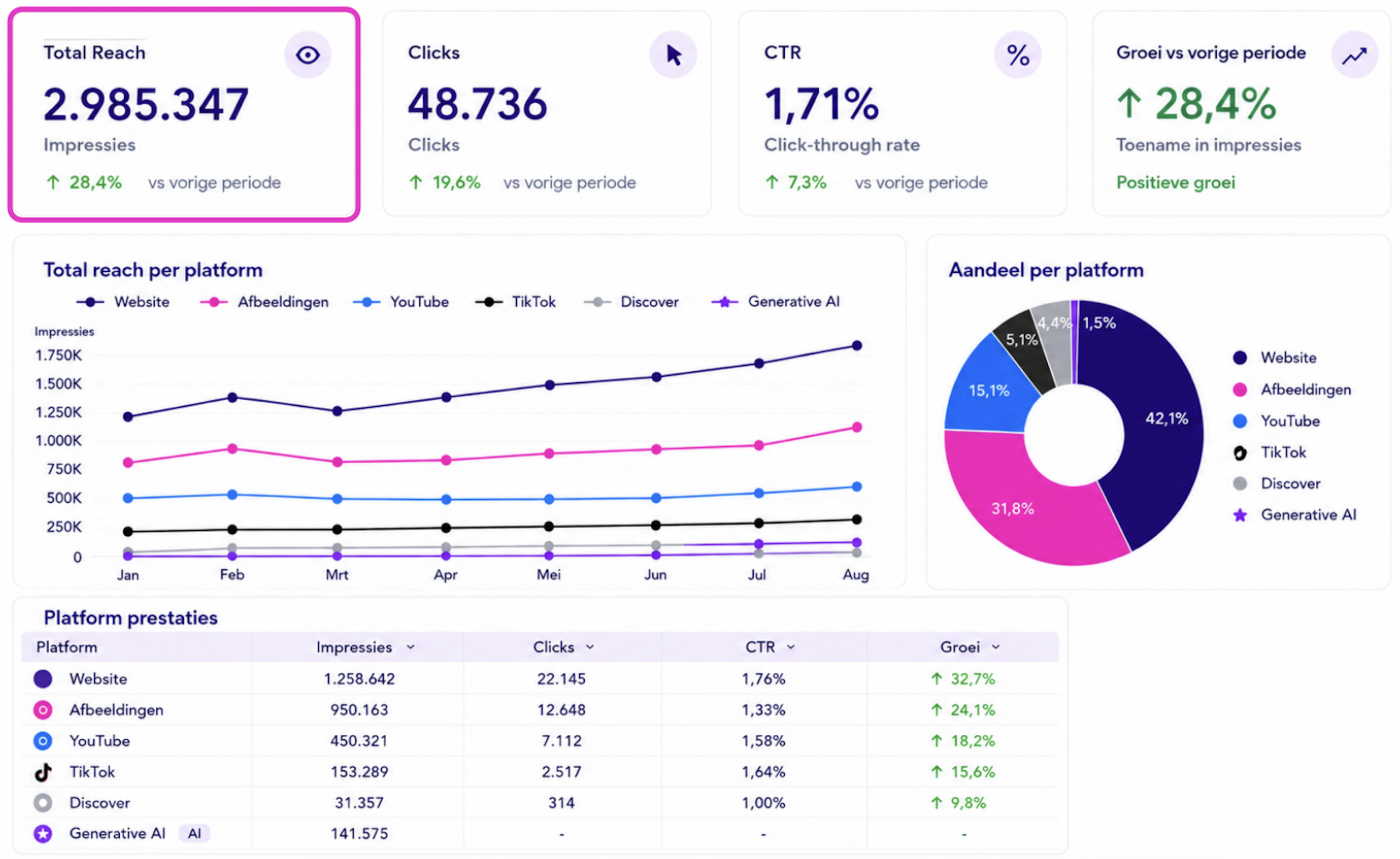The width and height of the screenshot is (1400, 859).
Task: Click the green arrow beside 7,3% in CTR card
Action: pos(772,183)
